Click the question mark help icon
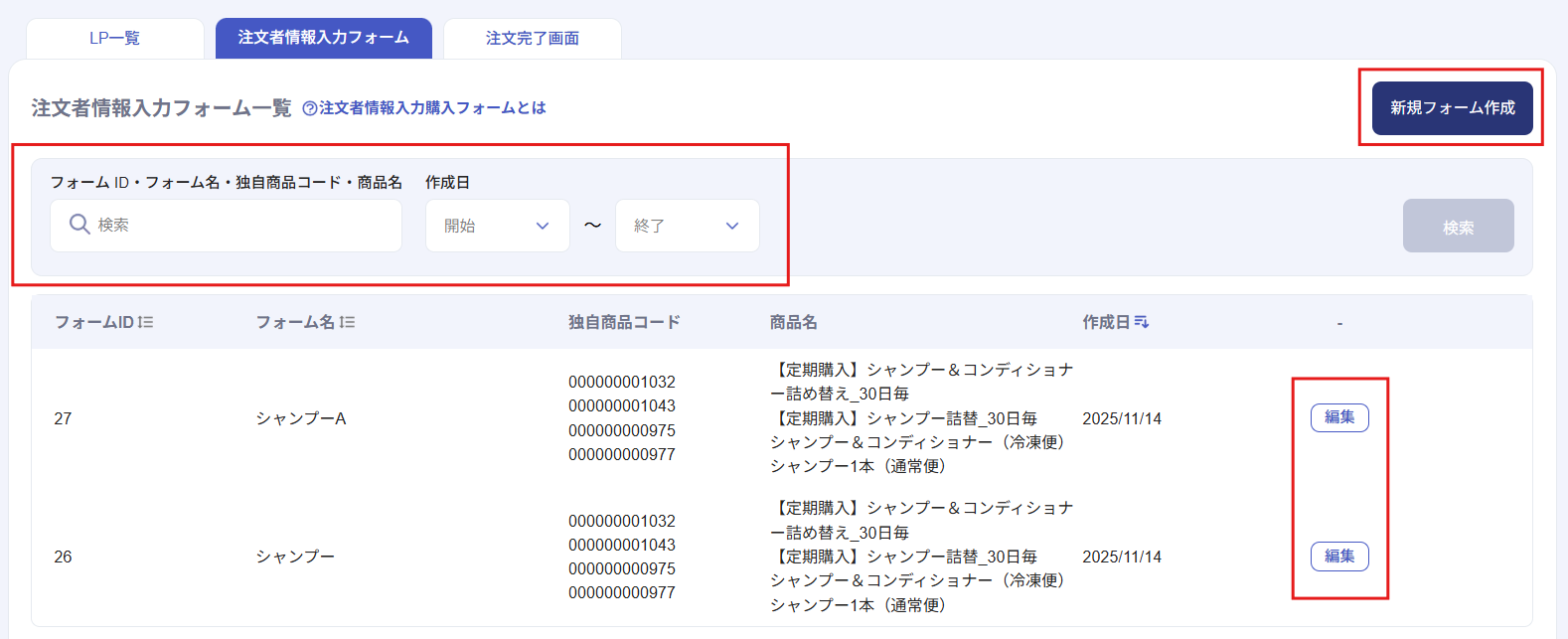 310,108
